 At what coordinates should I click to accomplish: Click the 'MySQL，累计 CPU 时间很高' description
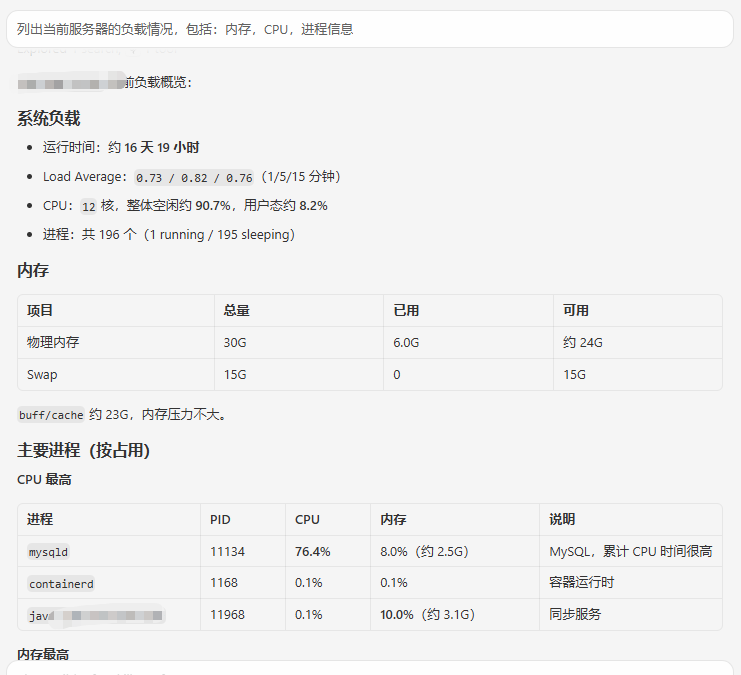click(x=630, y=551)
